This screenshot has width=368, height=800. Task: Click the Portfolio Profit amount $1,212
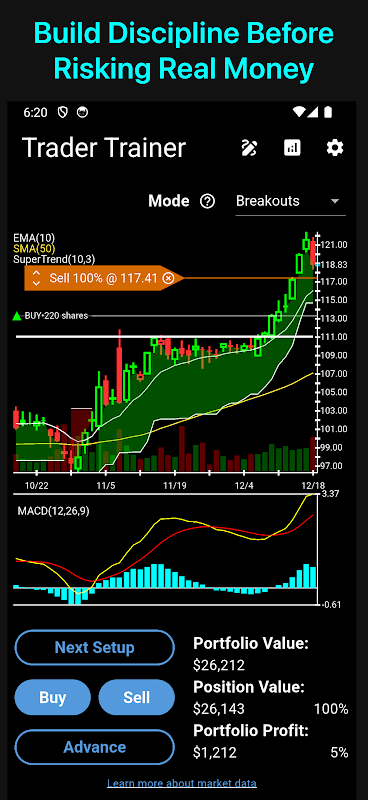[x=215, y=752]
